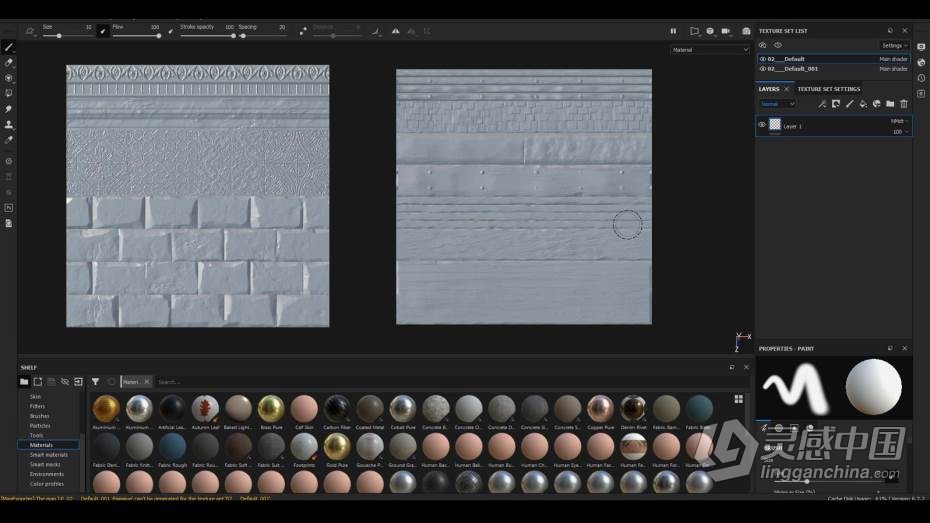Viewport: 930px width, 523px height.
Task: Switch shelf to grid thumbnail size
Action: pos(738,399)
